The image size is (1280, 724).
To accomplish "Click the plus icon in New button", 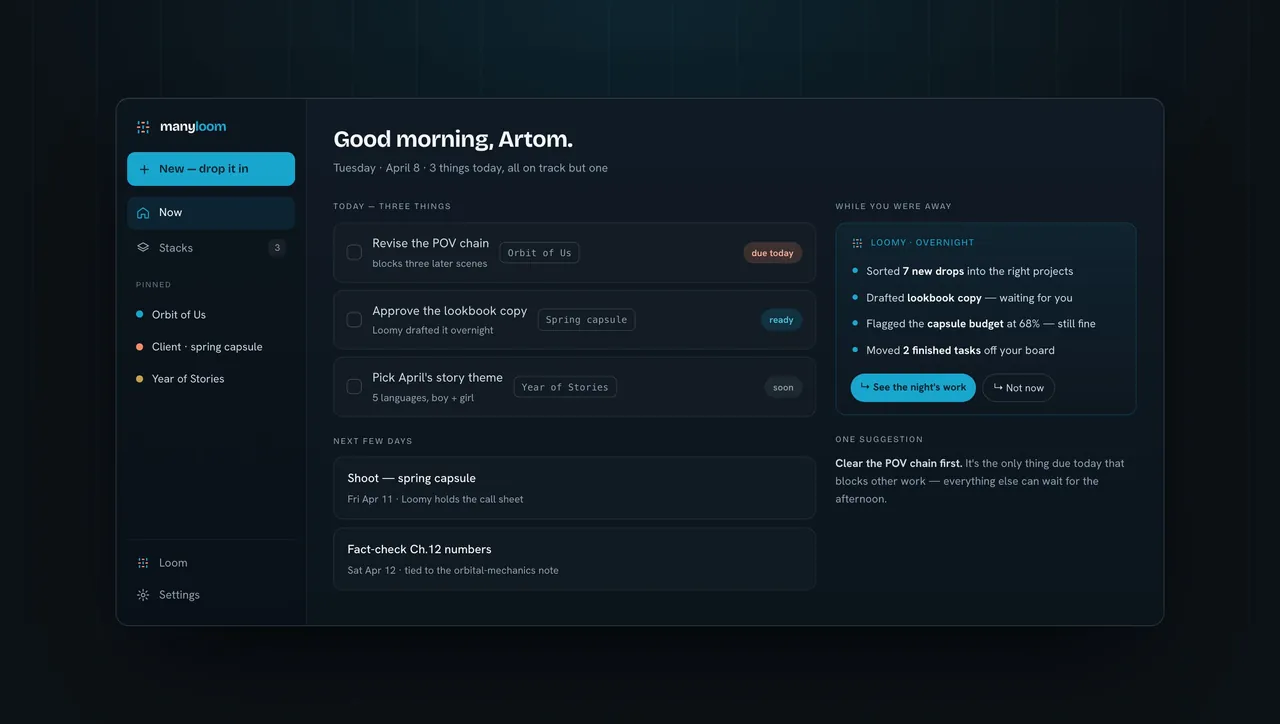I will tap(144, 169).
